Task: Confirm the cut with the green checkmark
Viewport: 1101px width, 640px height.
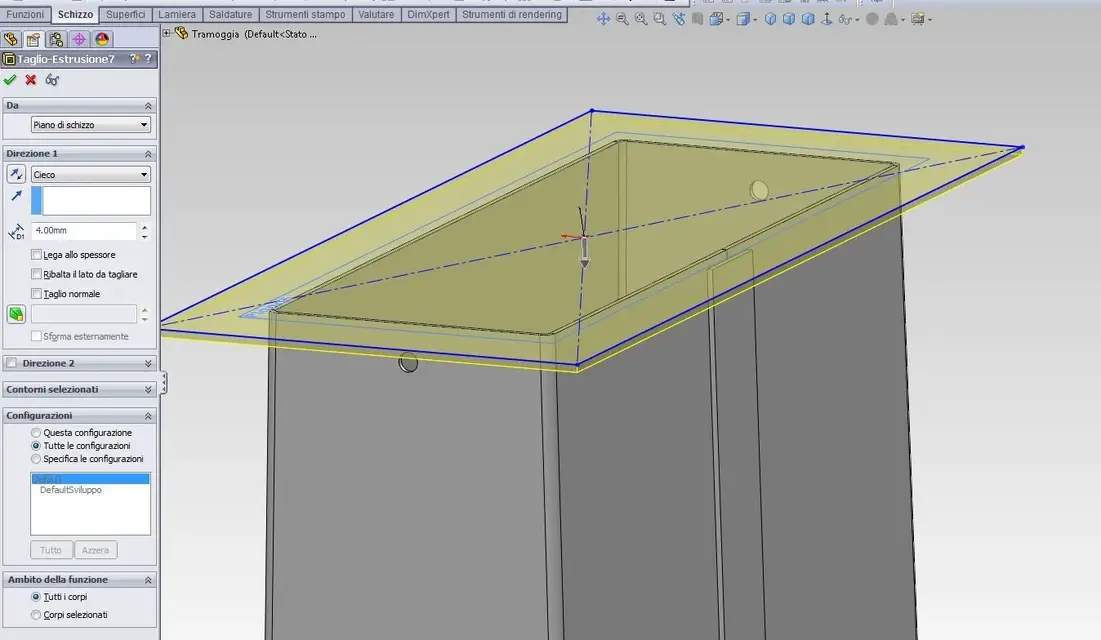Action: click(10, 80)
